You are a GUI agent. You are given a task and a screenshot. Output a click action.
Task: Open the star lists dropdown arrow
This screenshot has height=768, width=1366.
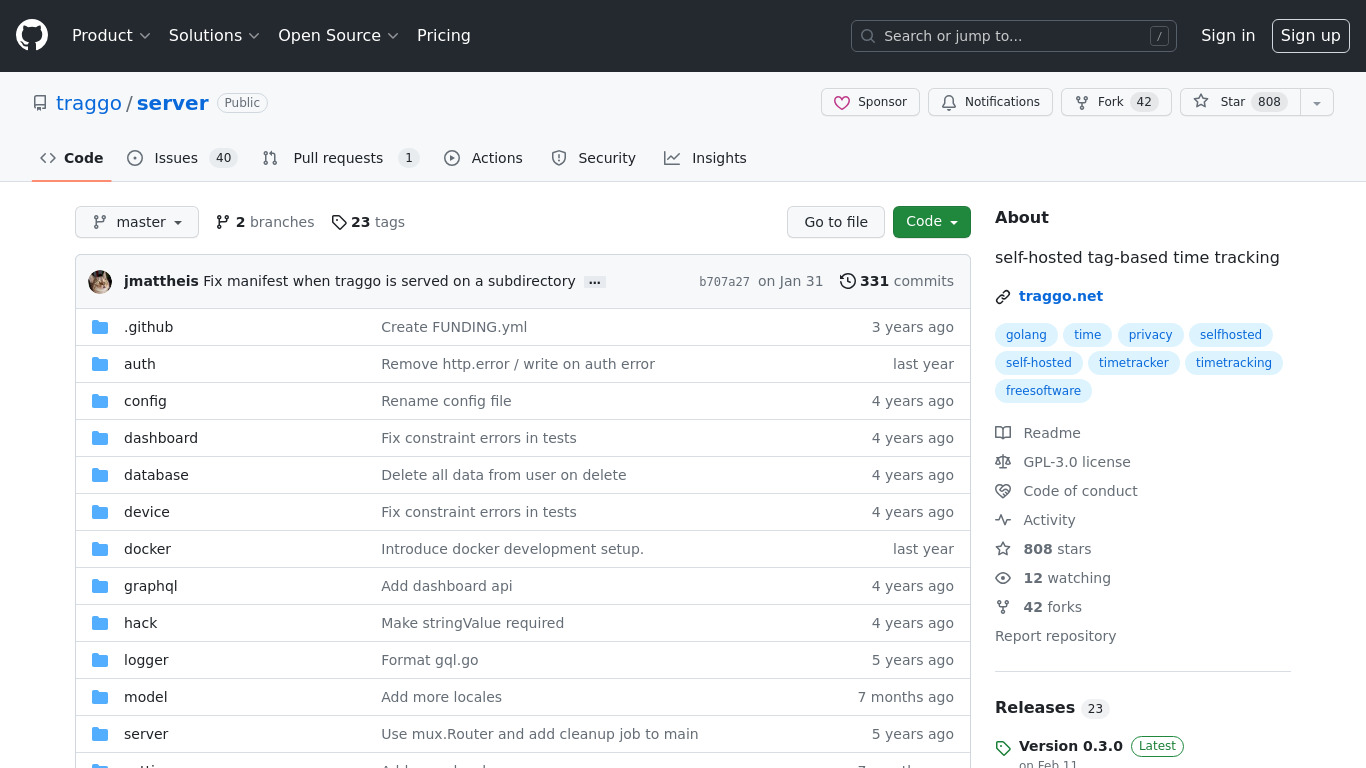click(1317, 102)
